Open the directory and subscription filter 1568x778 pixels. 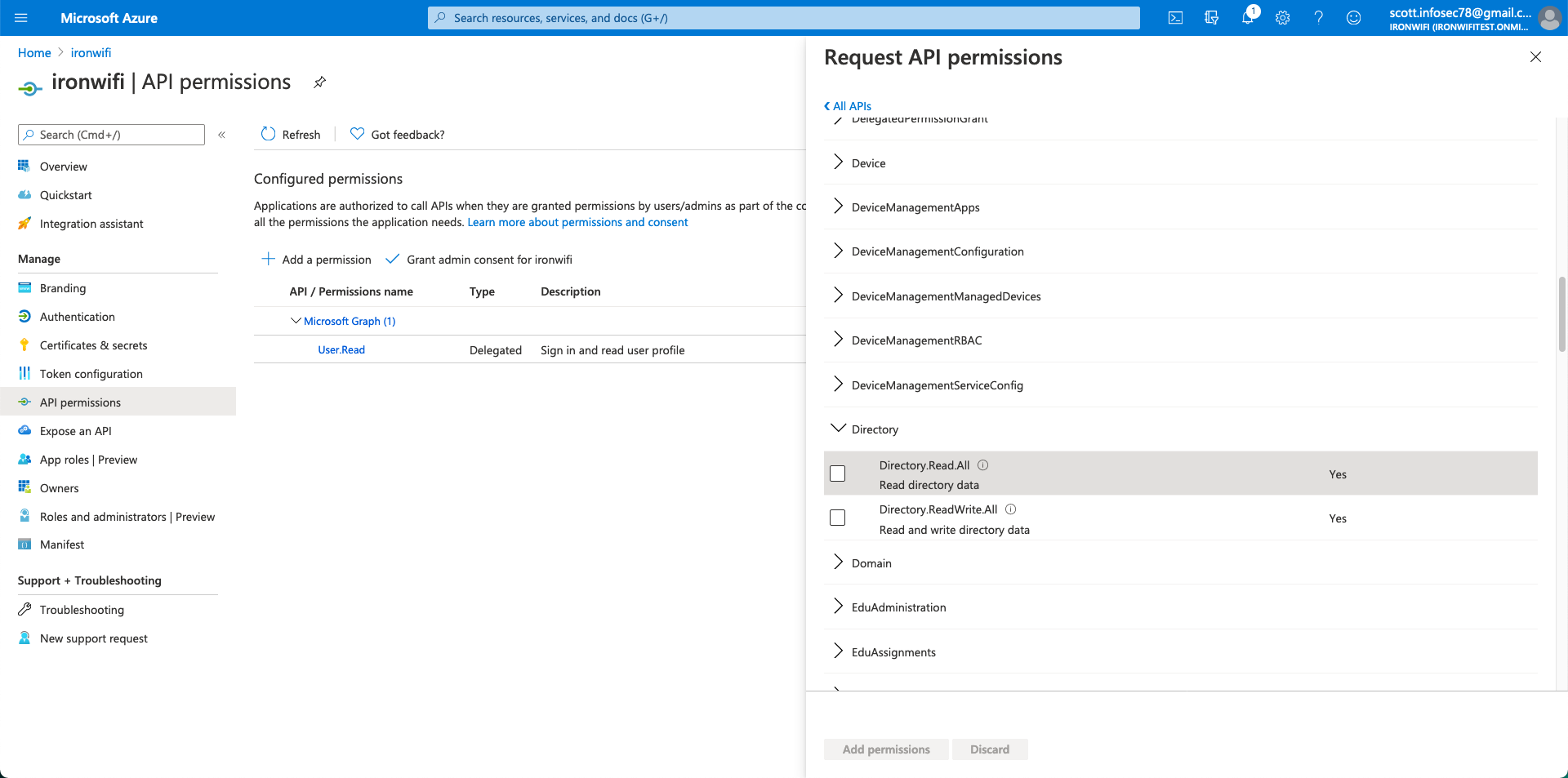coord(1212,17)
